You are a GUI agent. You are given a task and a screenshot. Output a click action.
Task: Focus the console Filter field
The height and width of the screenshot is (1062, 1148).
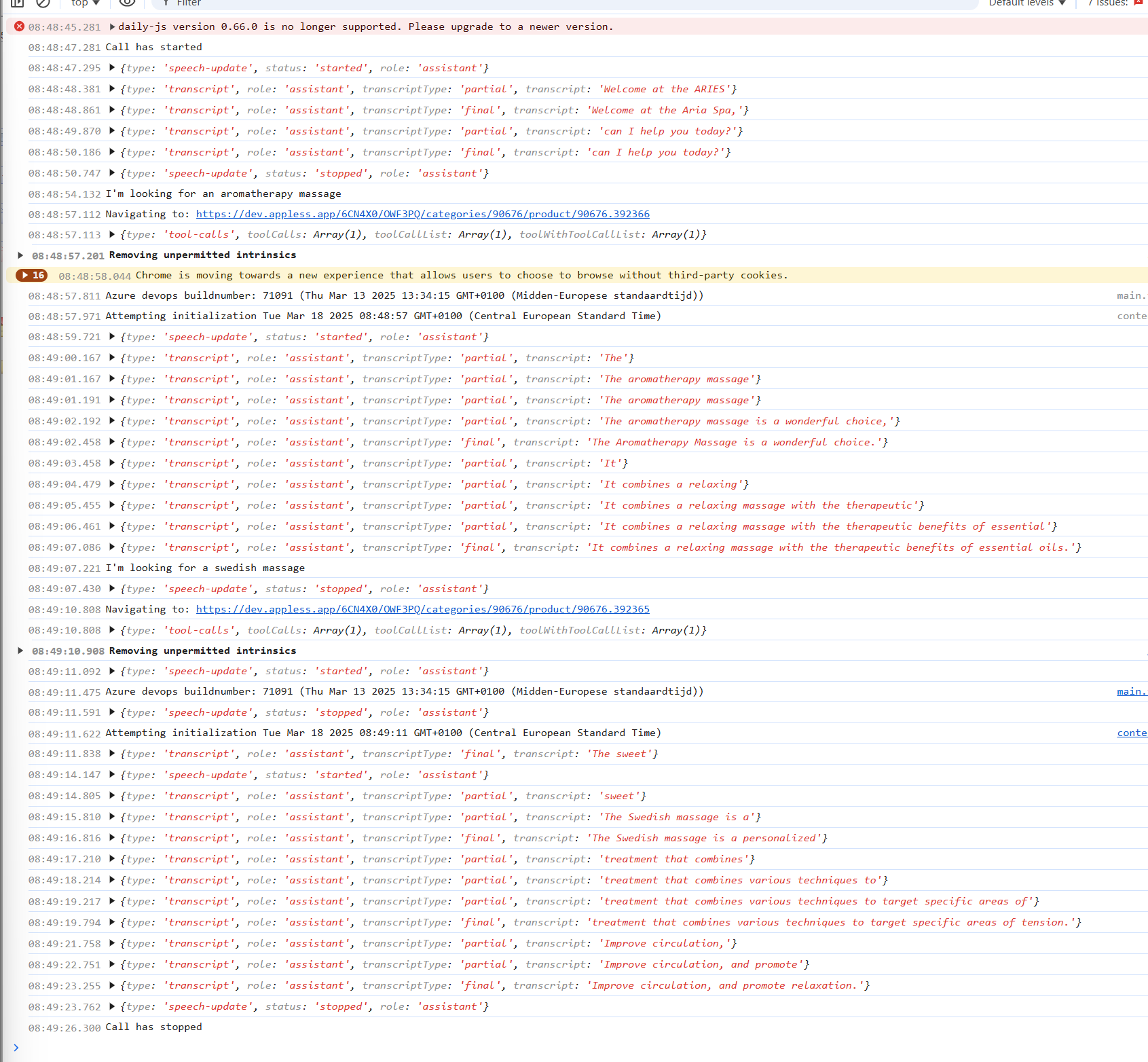[563, 3]
